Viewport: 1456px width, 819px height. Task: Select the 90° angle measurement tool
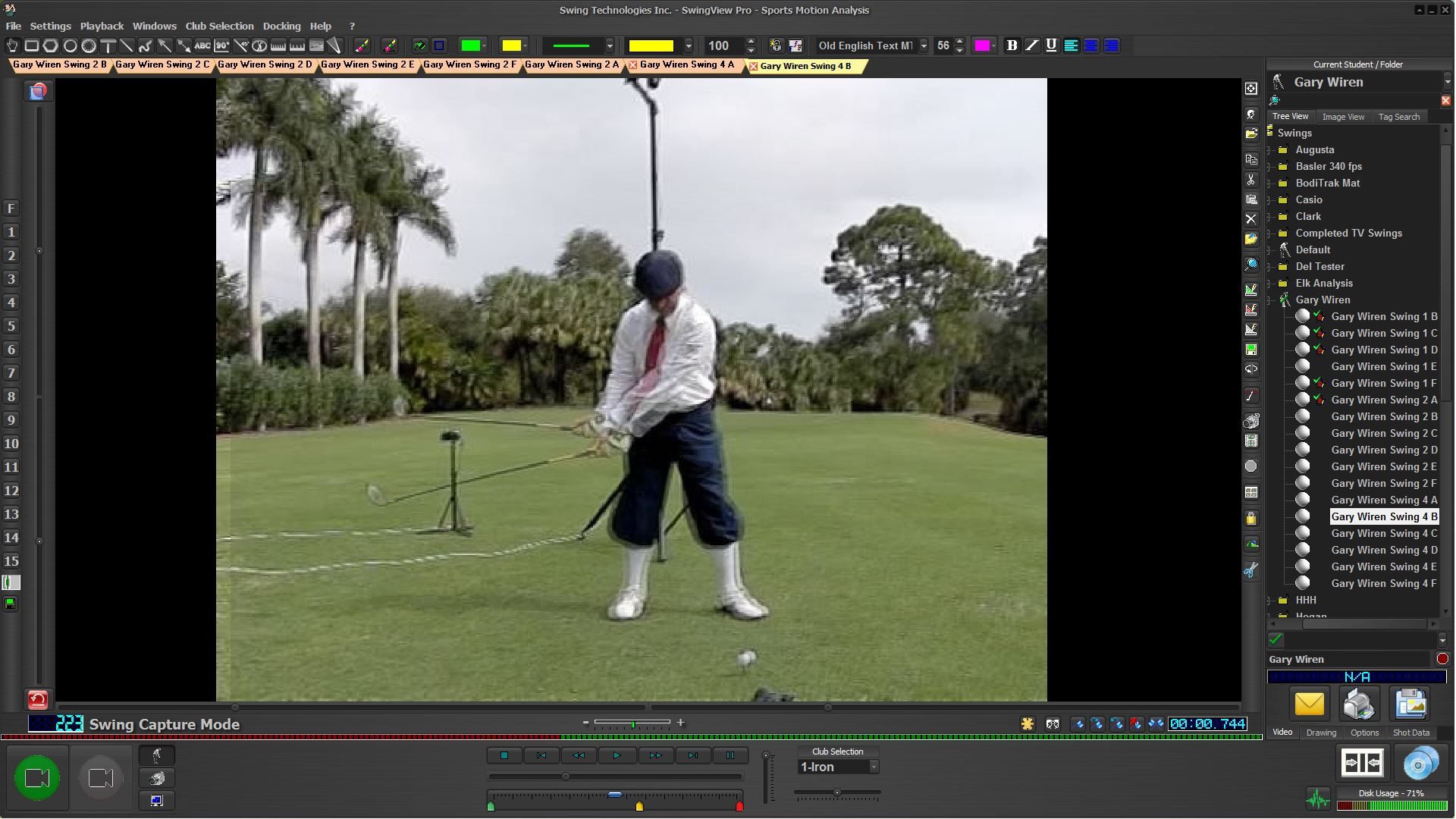(221, 45)
